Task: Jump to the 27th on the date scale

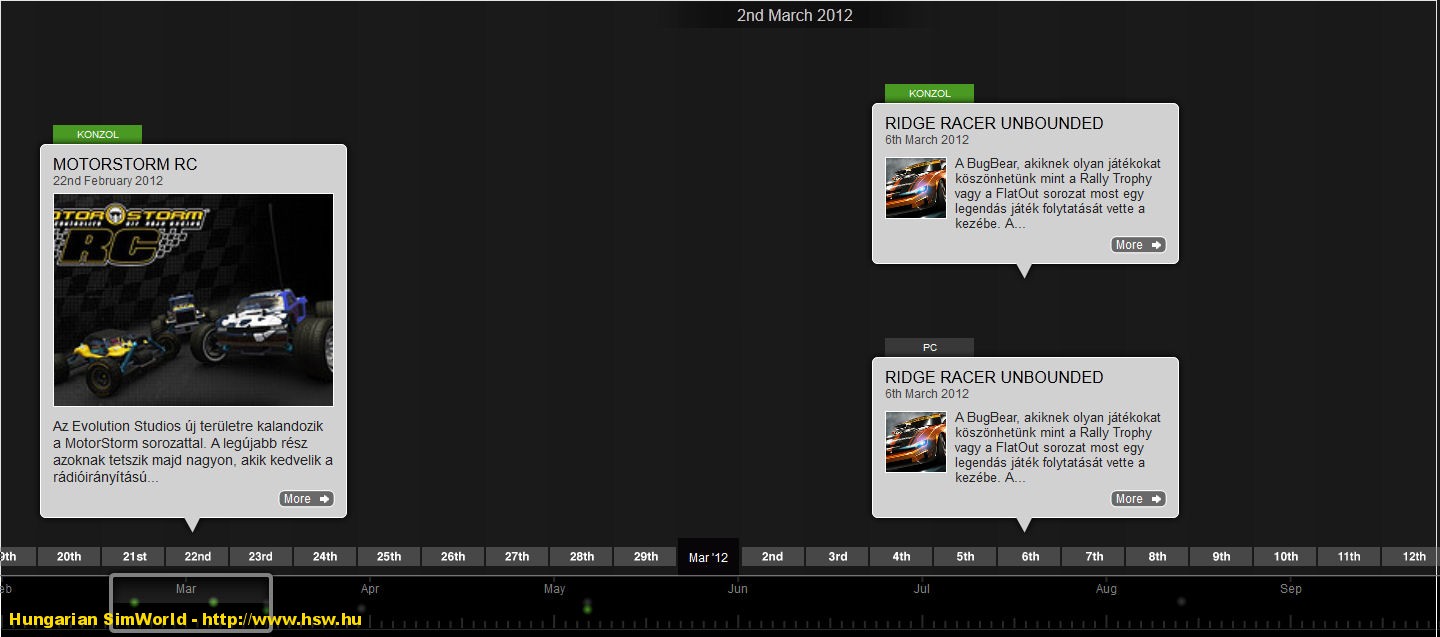Action: (x=517, y=557)
